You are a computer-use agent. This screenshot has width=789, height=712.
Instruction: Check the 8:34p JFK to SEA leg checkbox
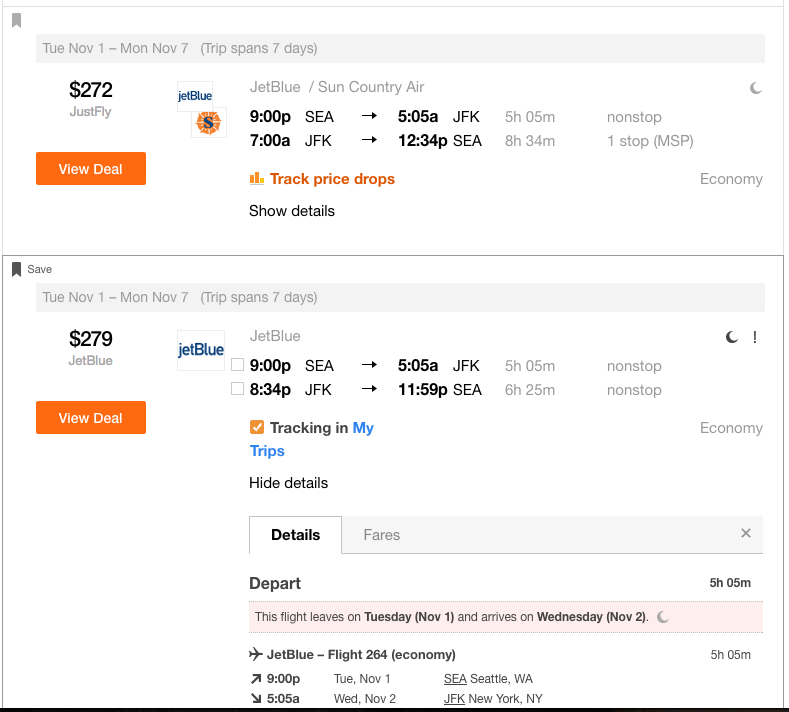point(238,389)
